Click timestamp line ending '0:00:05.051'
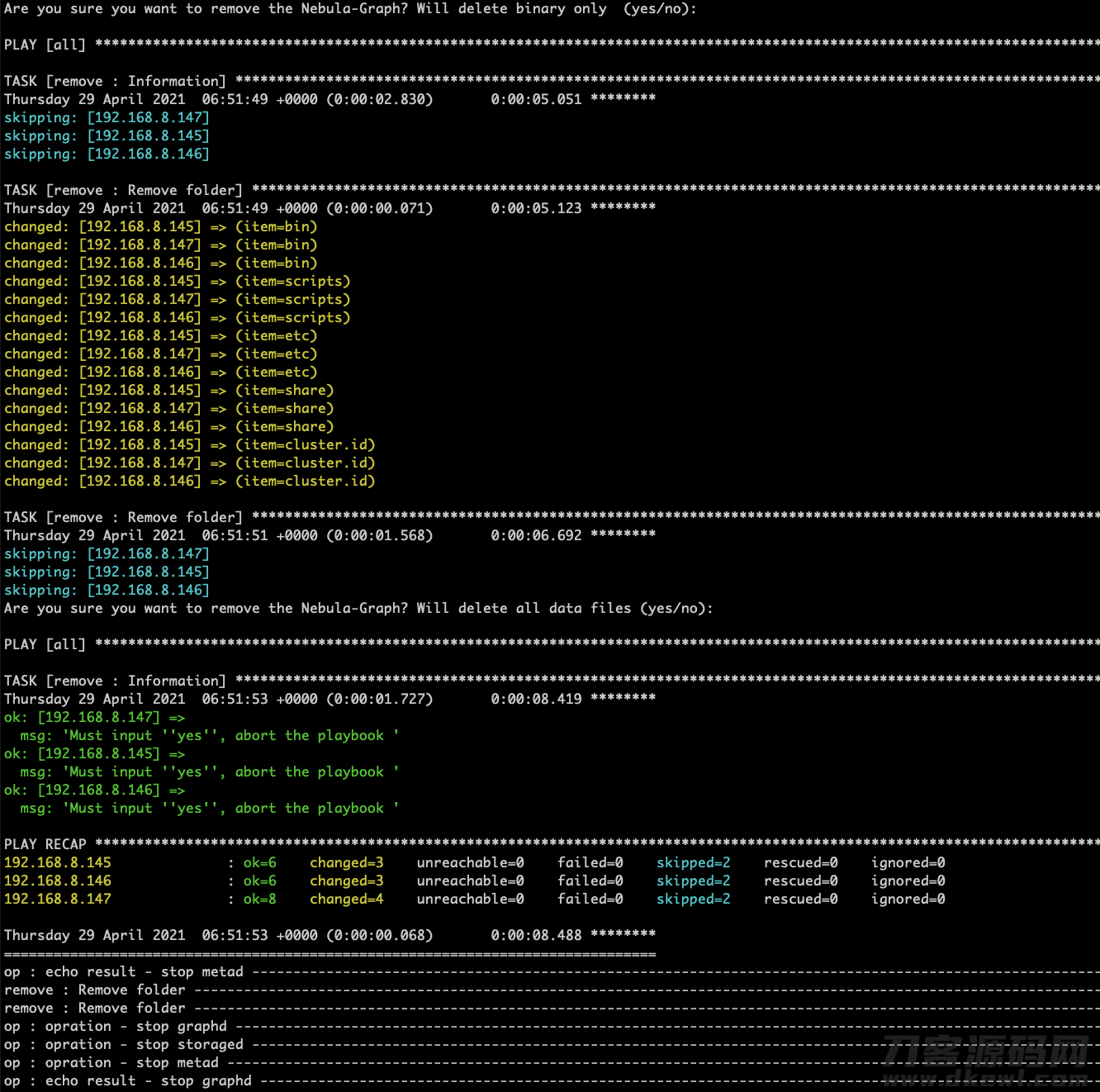Viewport: 1100px width, 1092px height. coord(330,100)
